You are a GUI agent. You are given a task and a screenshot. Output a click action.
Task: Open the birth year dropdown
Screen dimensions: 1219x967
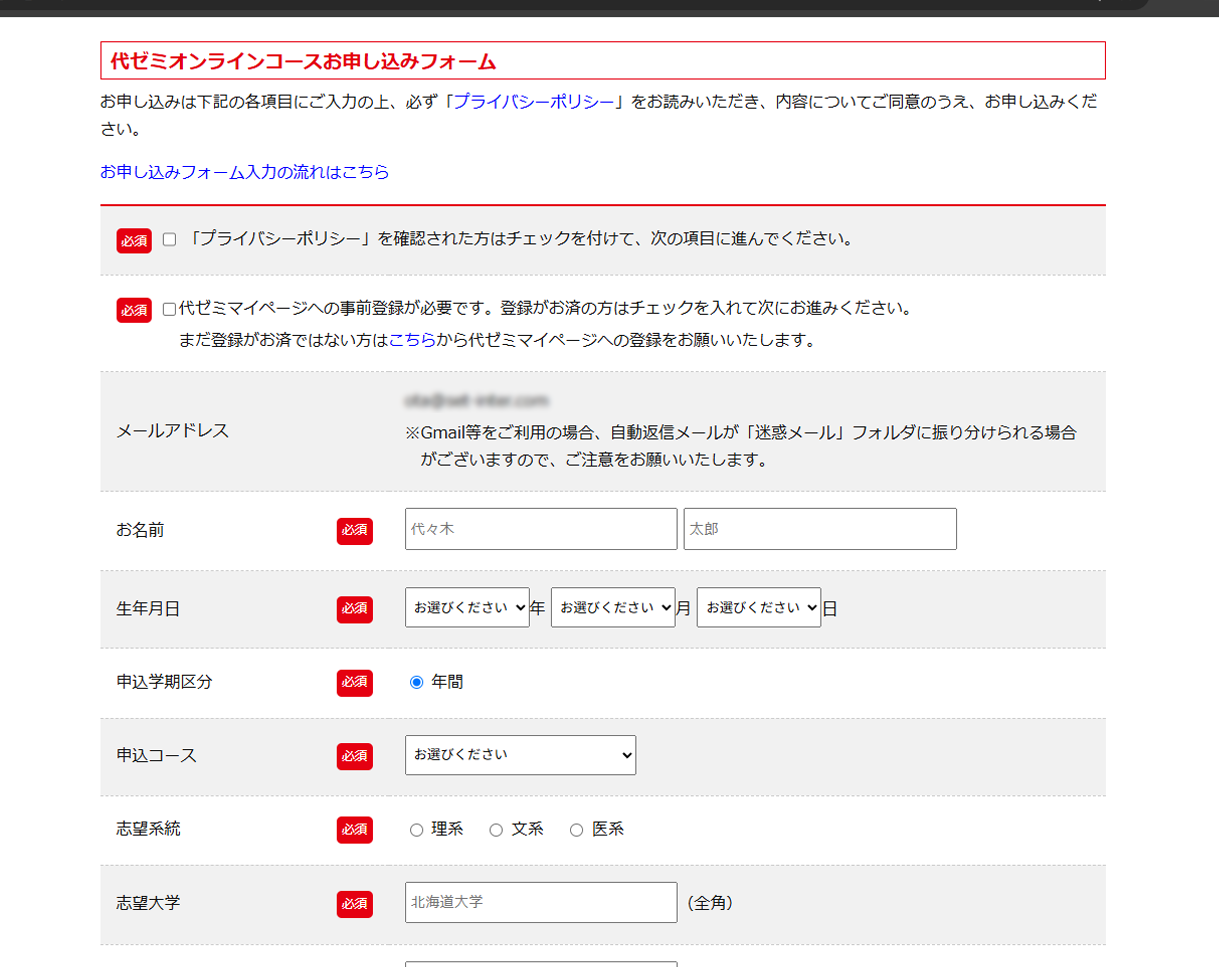[x=467, y=607]
